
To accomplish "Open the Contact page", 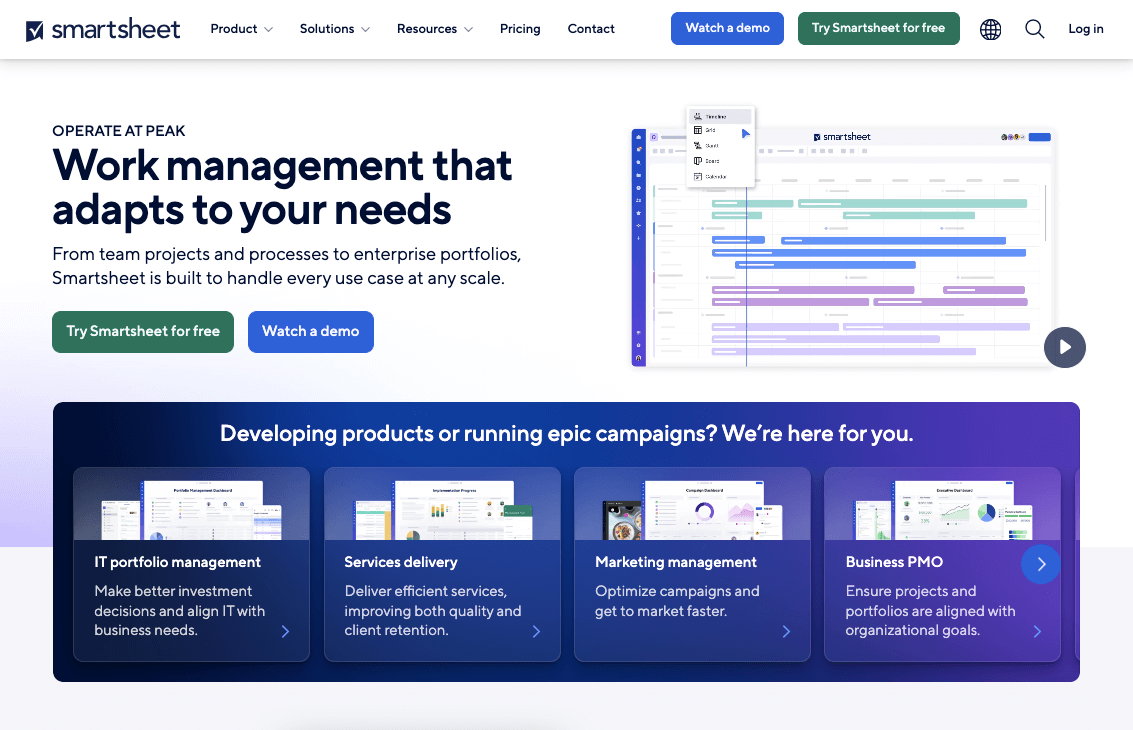I will (x=591, y=29).
